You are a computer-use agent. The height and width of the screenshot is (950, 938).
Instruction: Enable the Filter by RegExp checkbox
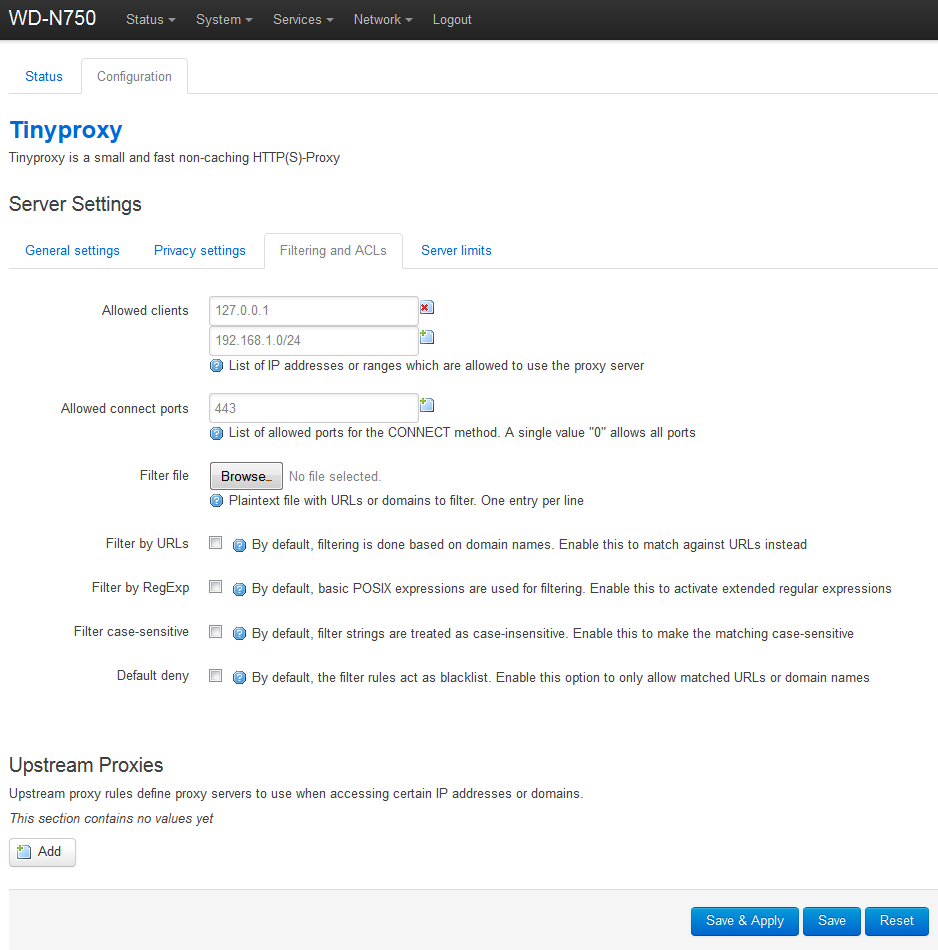click(x=215, y=587)
